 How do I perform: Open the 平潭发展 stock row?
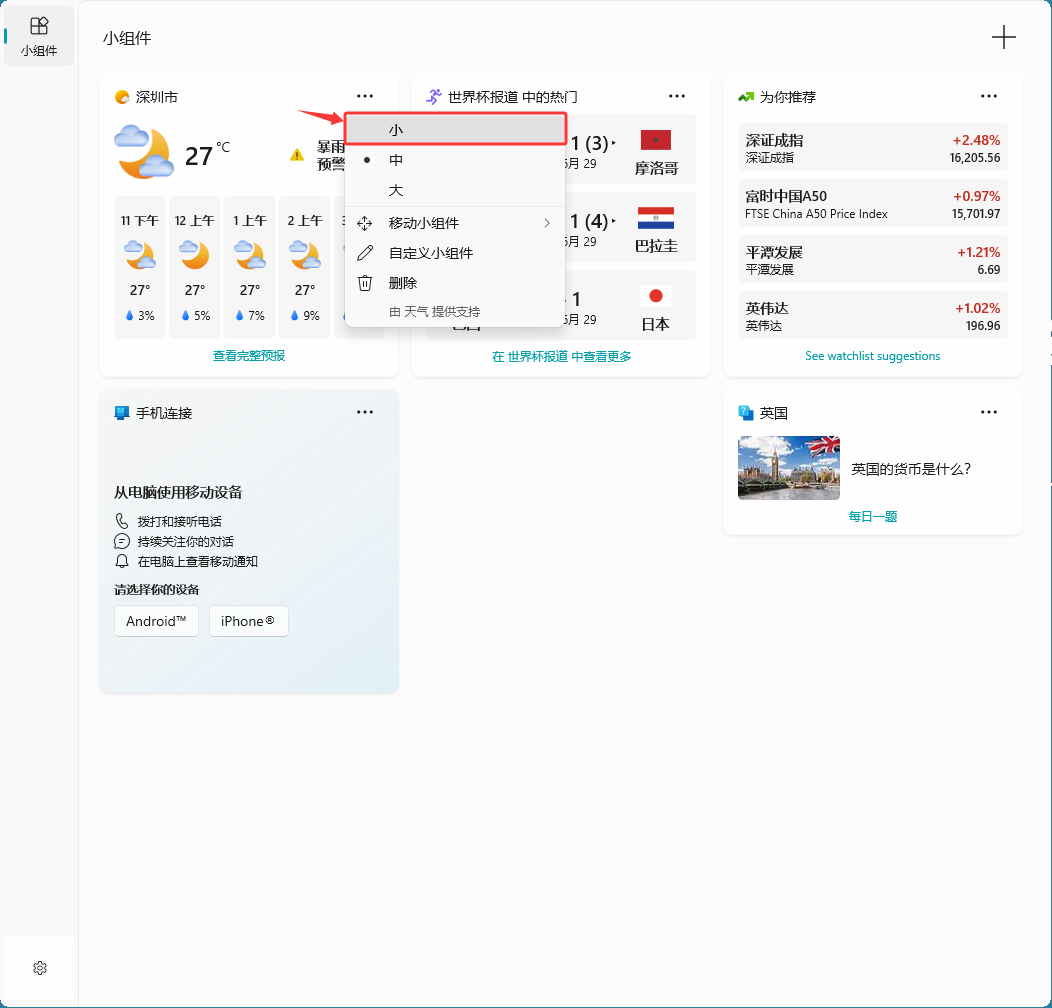point(873,259)
